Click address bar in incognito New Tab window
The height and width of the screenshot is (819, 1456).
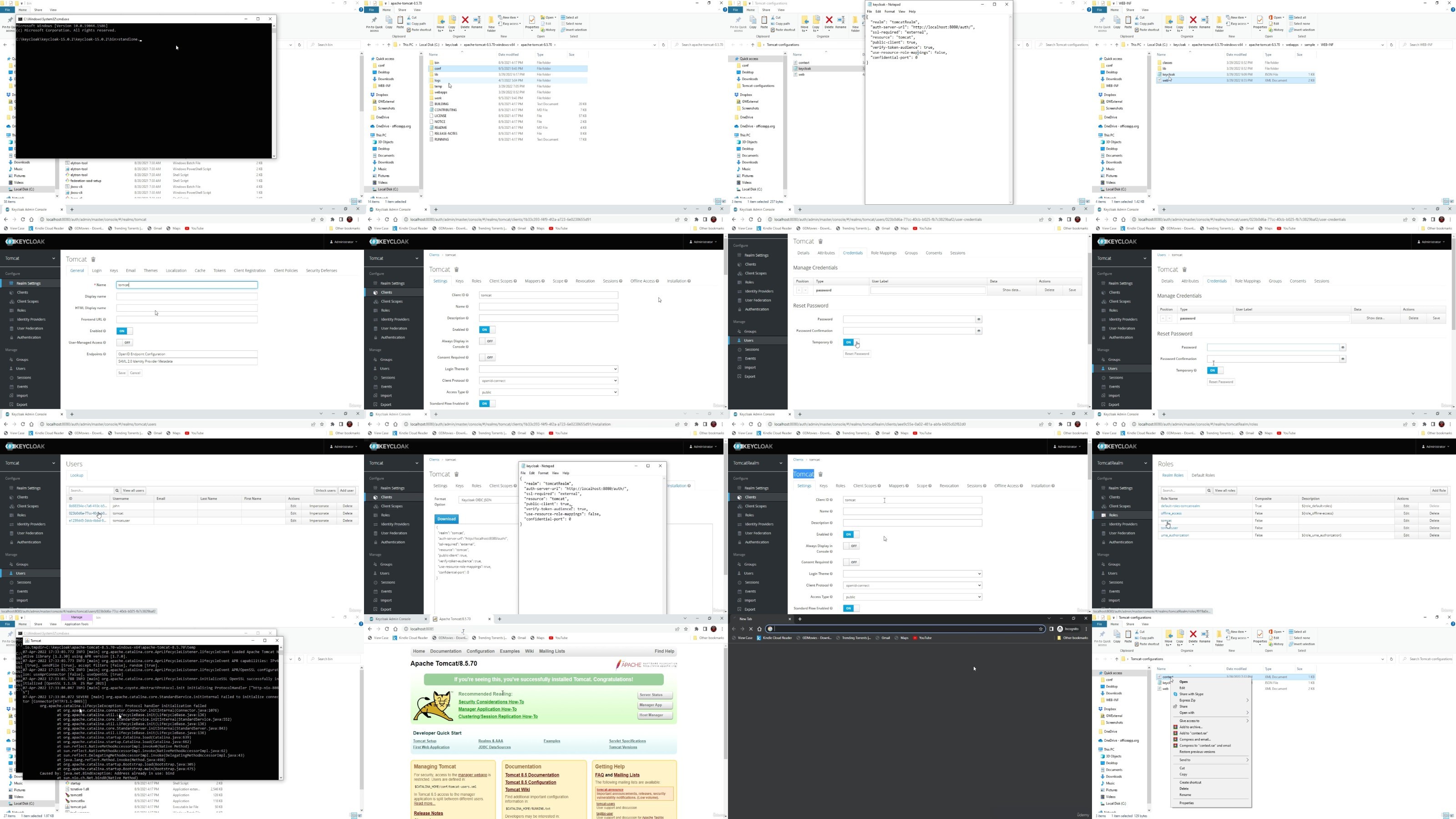coord(905,629)
